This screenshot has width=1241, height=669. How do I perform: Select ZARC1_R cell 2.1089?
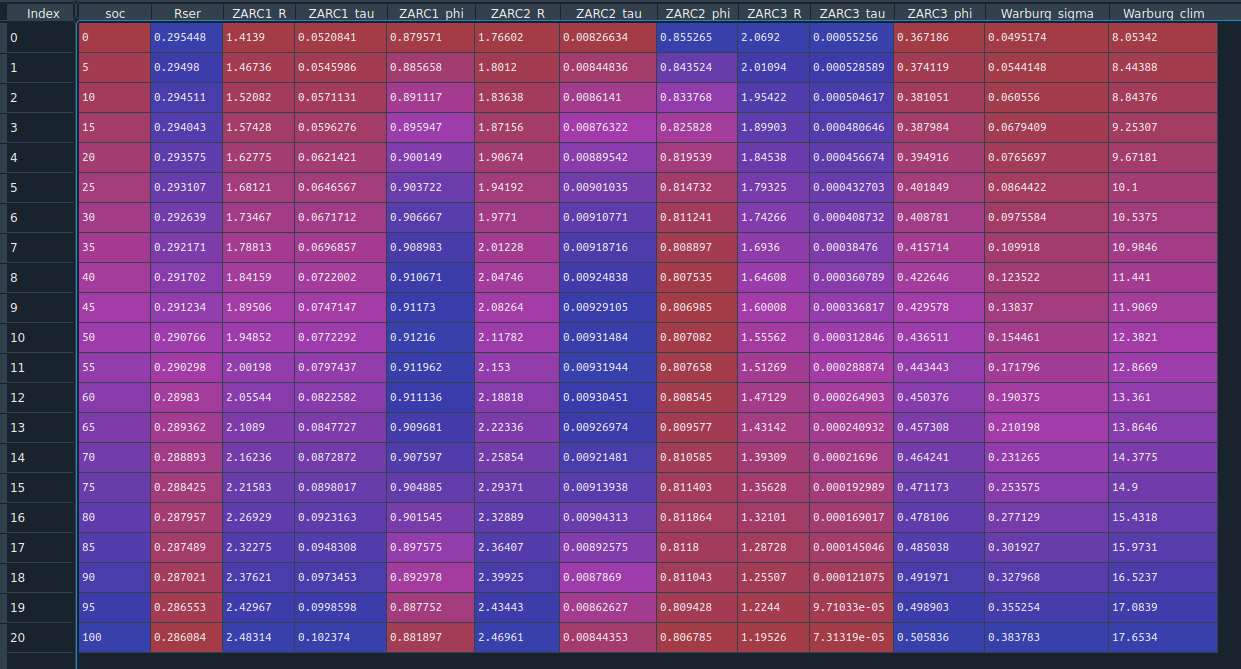[259, 428]
